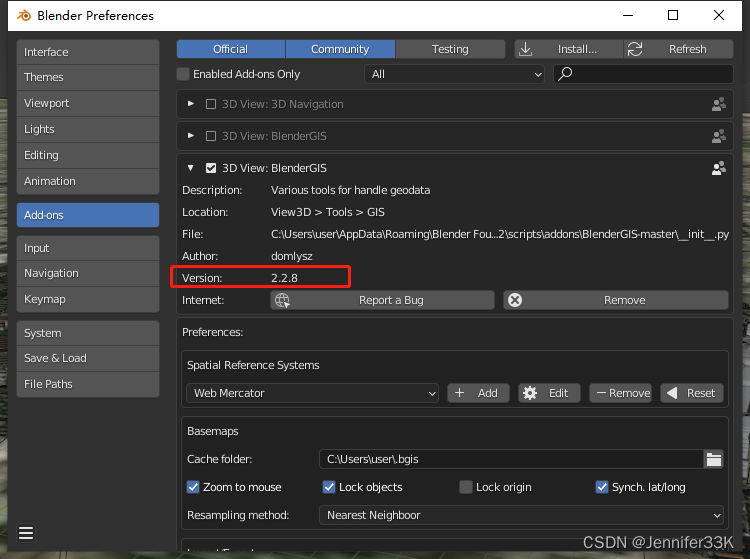The height and width of the screenshot is (559, 750).
Task: Open the Web Mercator reference system dropdown
Action: 312,393
